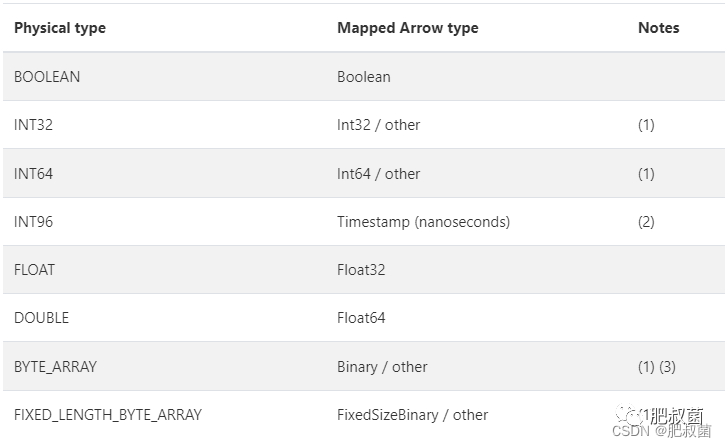
Task: Click the Int64 / other cell
Action: click(x=378, y=174)
